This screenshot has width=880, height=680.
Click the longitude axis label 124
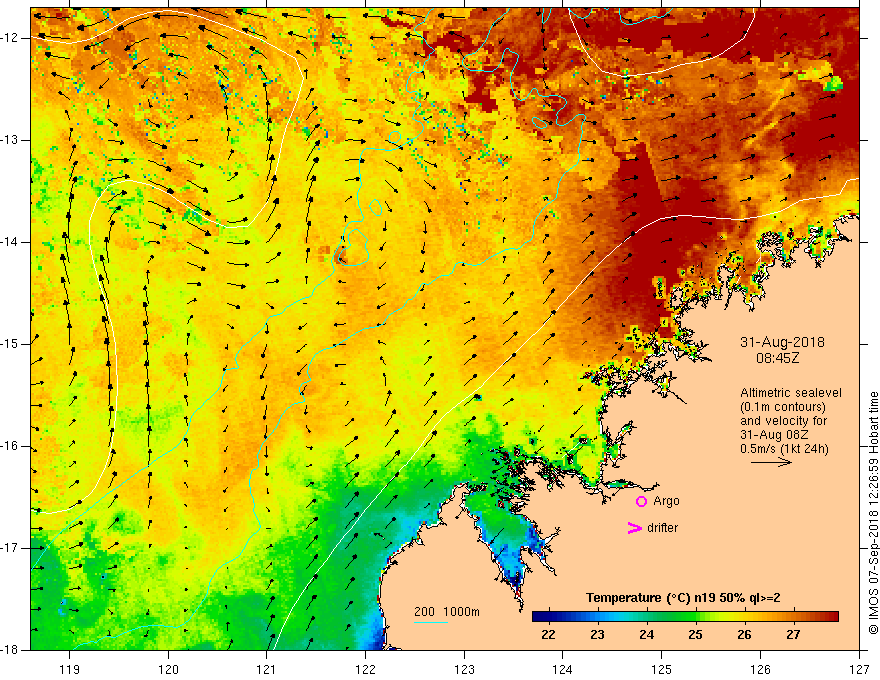pyautogui.click(x=563, y=669)
